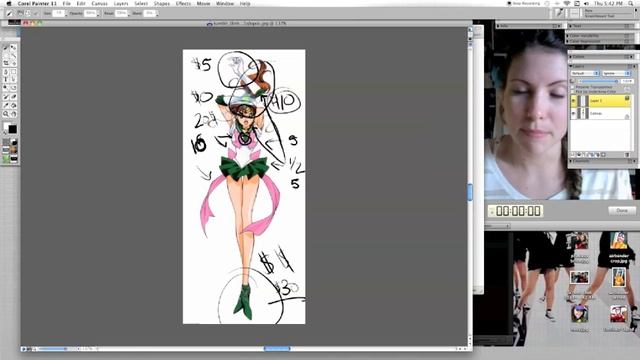
Task: Open the Effects menu
Action: pyautogui.click(x=183, y=3)
